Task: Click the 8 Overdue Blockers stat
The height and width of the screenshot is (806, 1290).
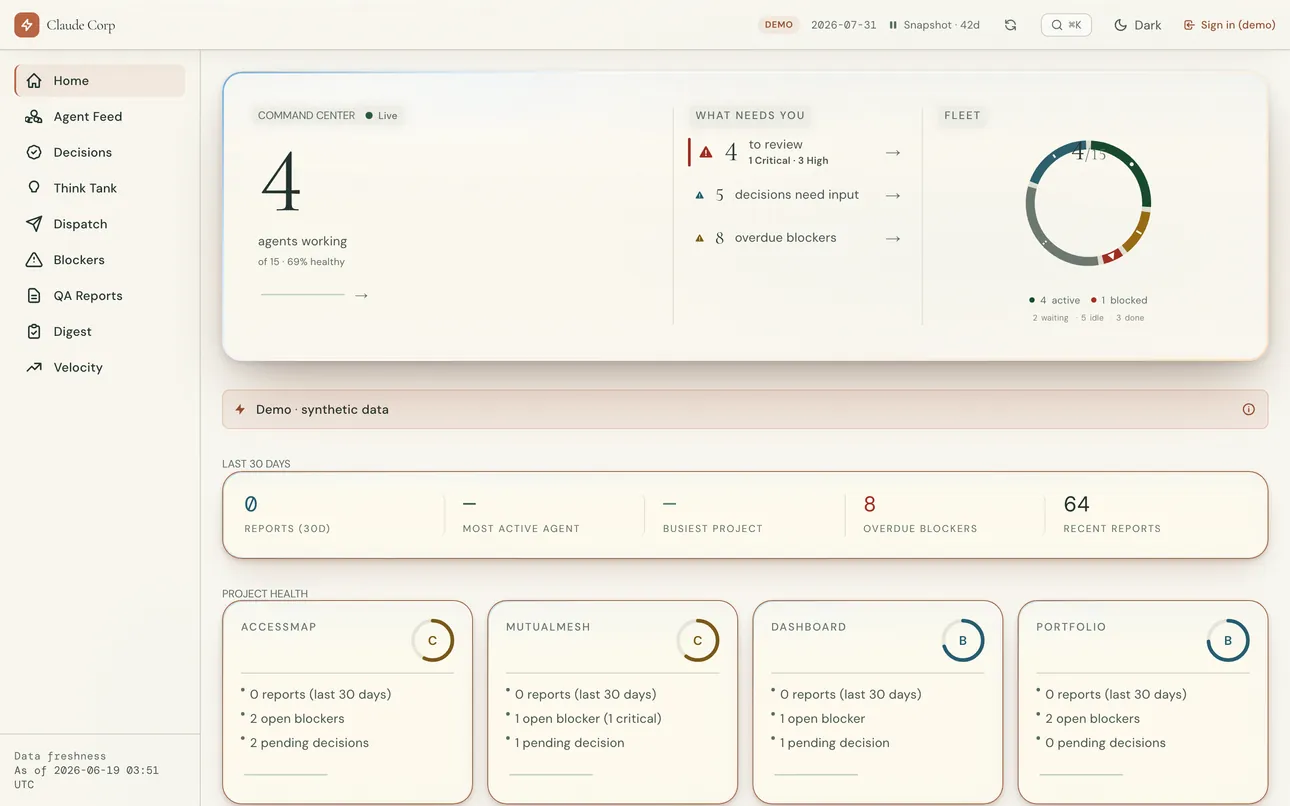Action: click(x=920, y=514)
